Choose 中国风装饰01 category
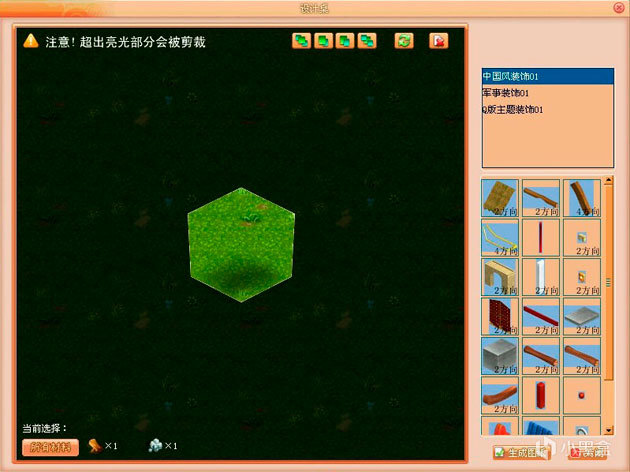This screenshot has height=472, width=630. (548, 76)
